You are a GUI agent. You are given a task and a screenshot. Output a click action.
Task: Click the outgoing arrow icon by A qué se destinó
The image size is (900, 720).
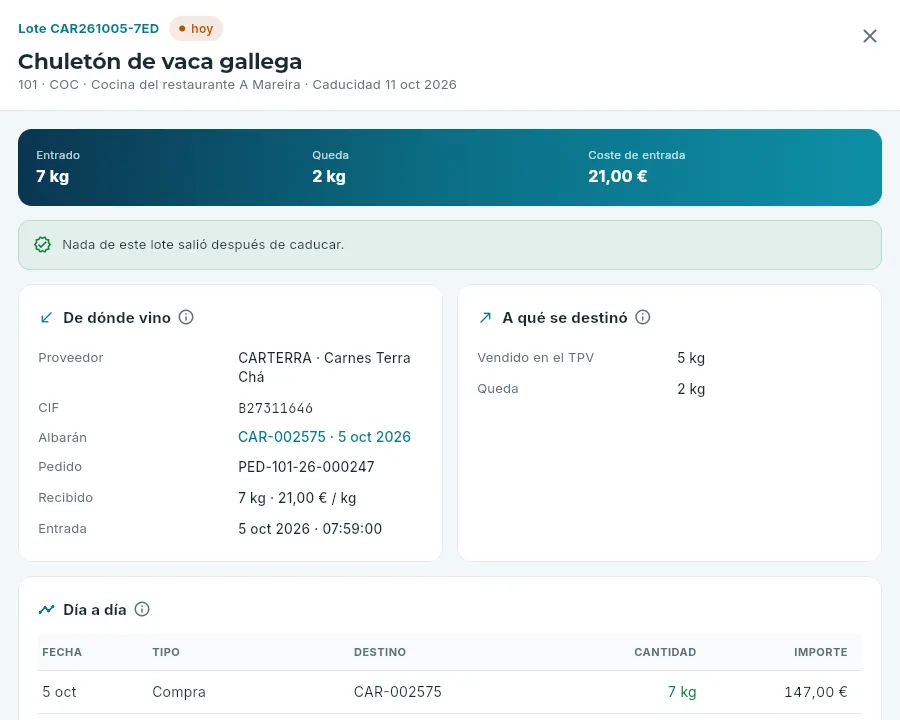pos(486,318)
